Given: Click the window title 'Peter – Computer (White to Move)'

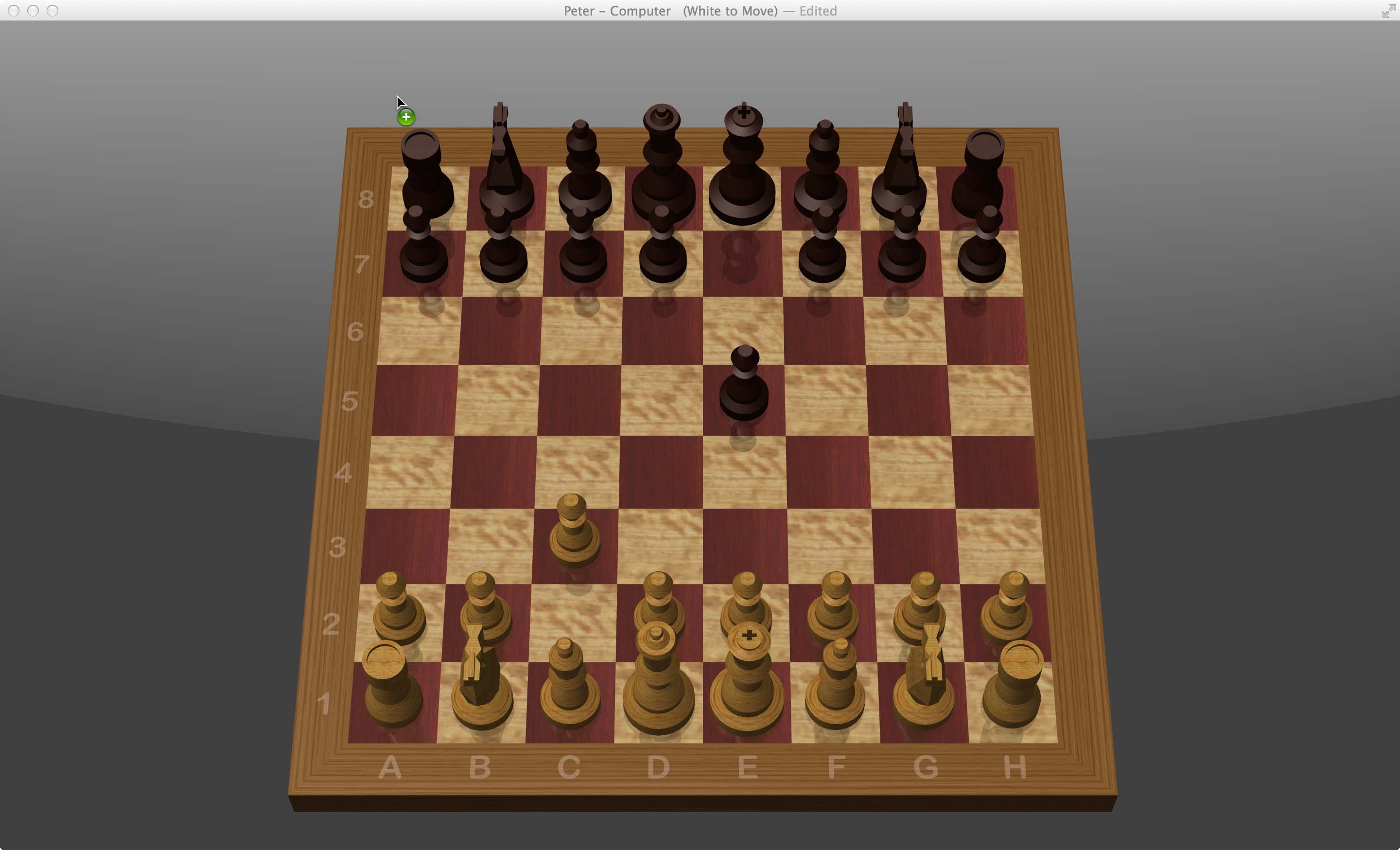Looking at the screenshot, I should (670, 11).
